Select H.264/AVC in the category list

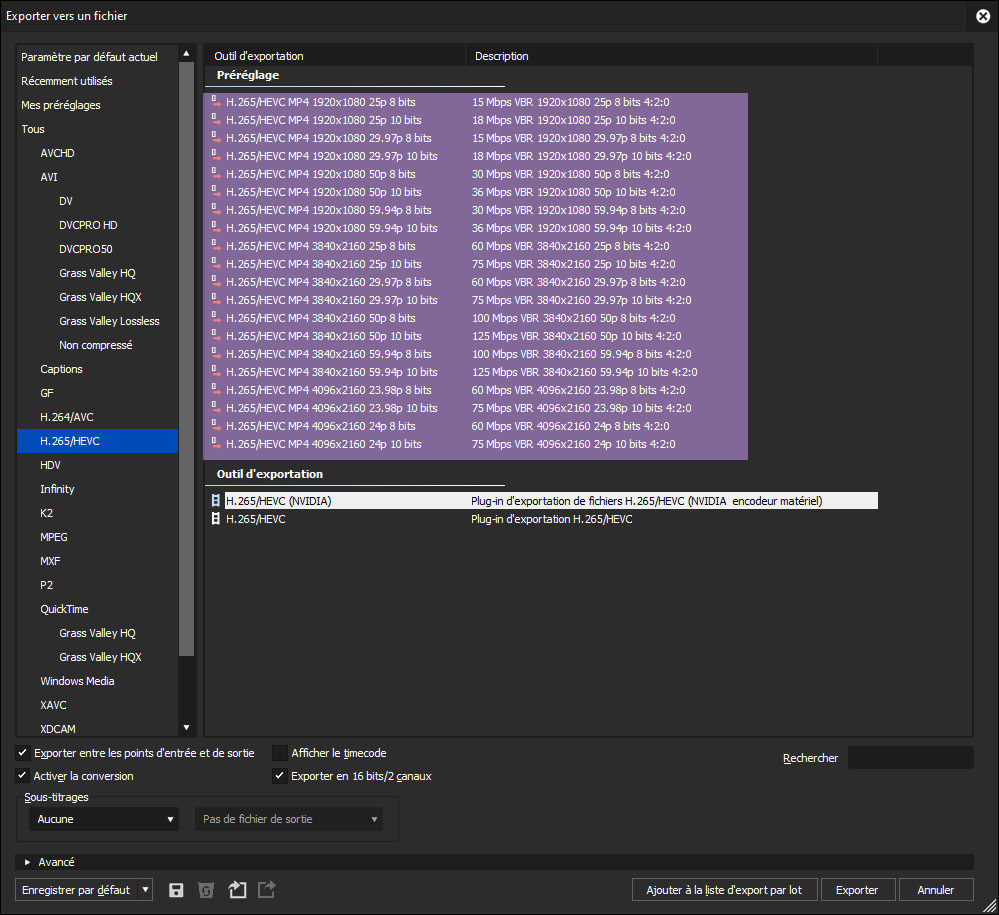(x=66, y=417)
